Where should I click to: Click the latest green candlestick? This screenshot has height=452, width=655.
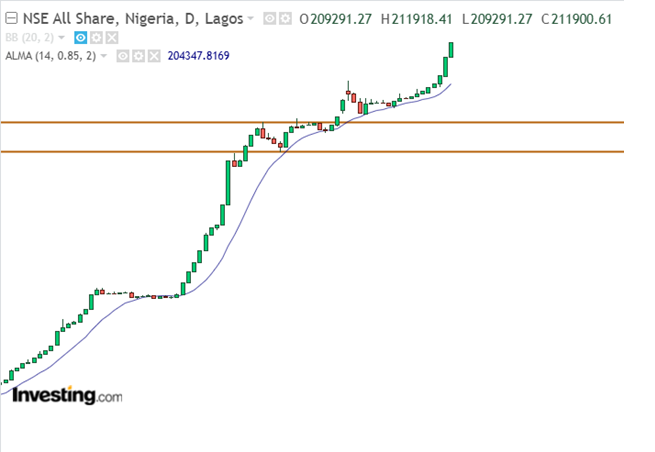452,49
